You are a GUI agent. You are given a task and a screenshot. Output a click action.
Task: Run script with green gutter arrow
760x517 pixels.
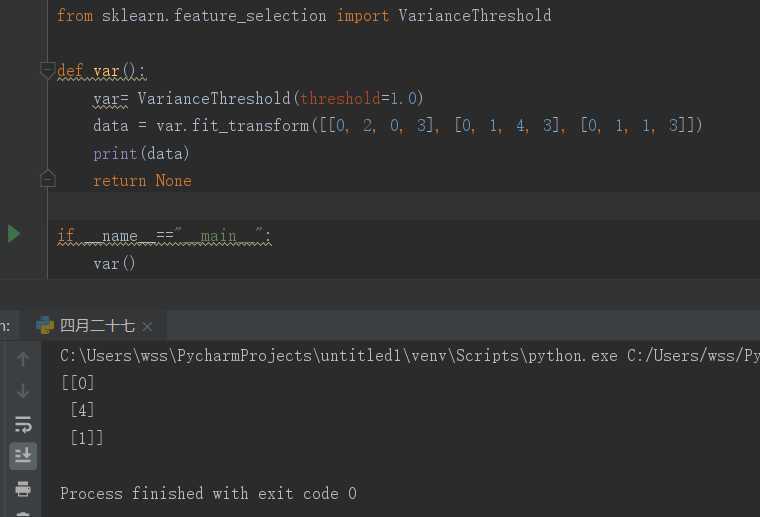(14, 234)
